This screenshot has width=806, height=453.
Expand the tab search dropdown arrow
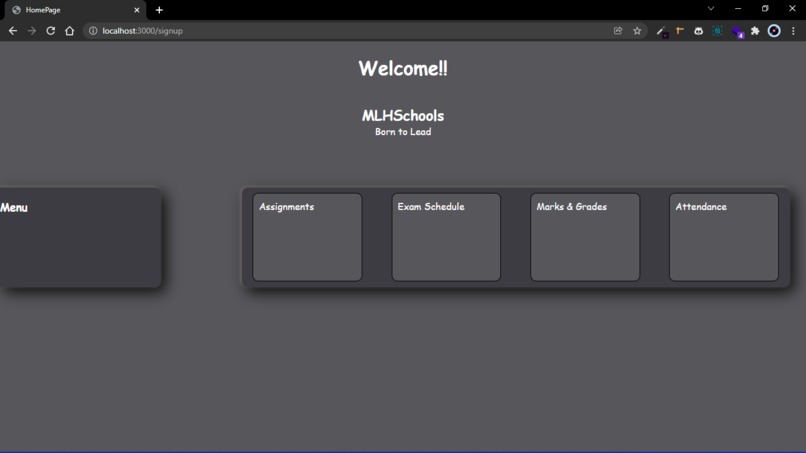(711, 8)
